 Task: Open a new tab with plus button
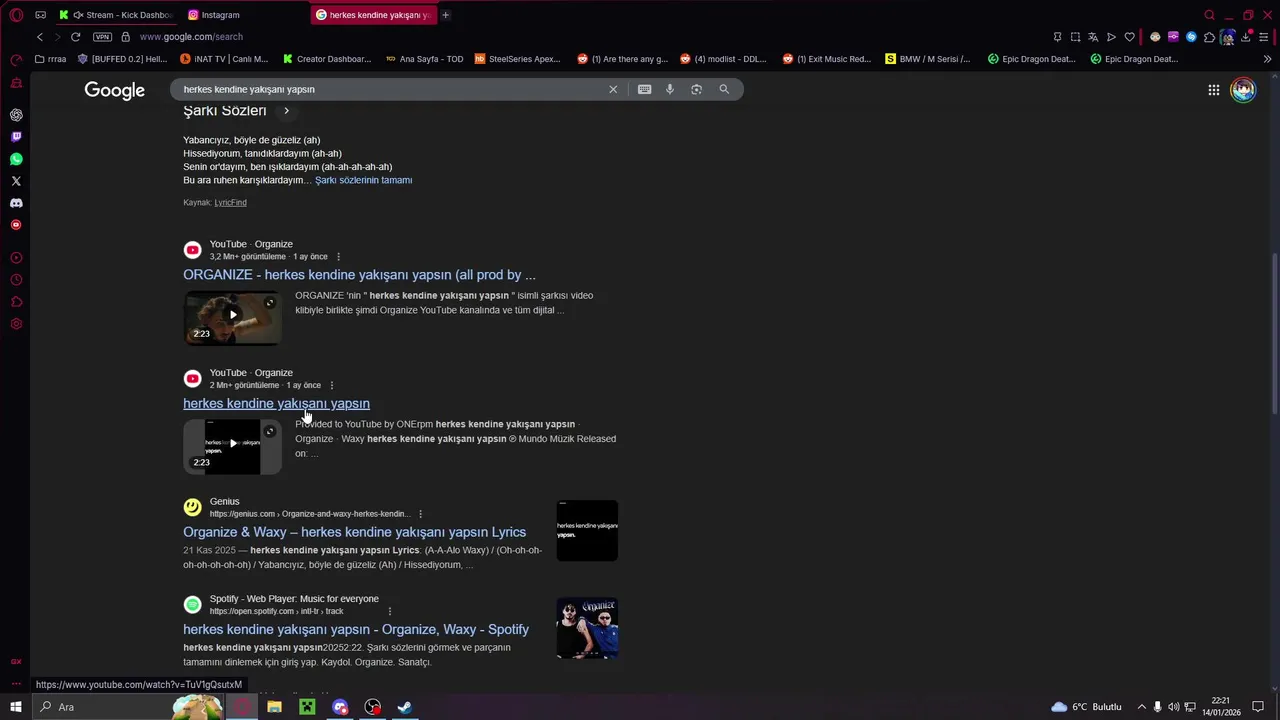click(446, 15)
